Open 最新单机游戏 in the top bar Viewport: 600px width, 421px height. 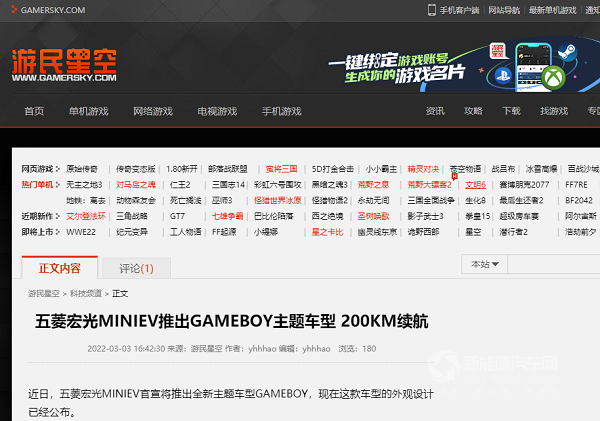tap(552, 10)
